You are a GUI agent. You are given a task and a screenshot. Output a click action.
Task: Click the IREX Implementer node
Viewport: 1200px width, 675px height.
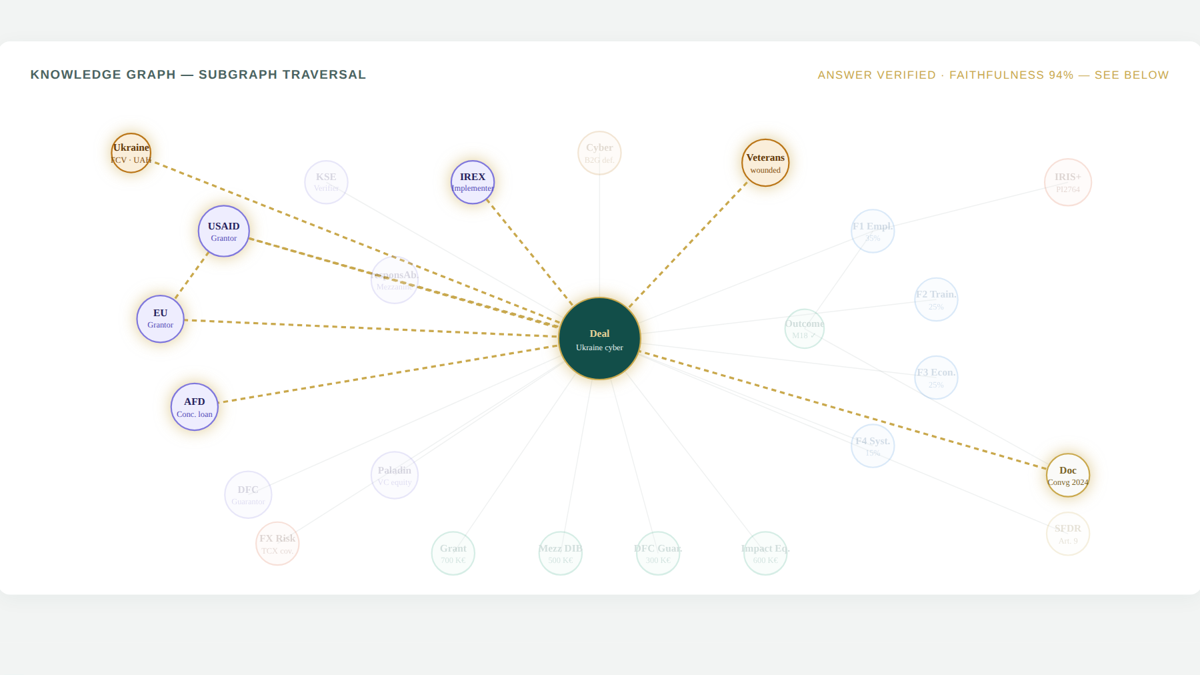[473, 182]
